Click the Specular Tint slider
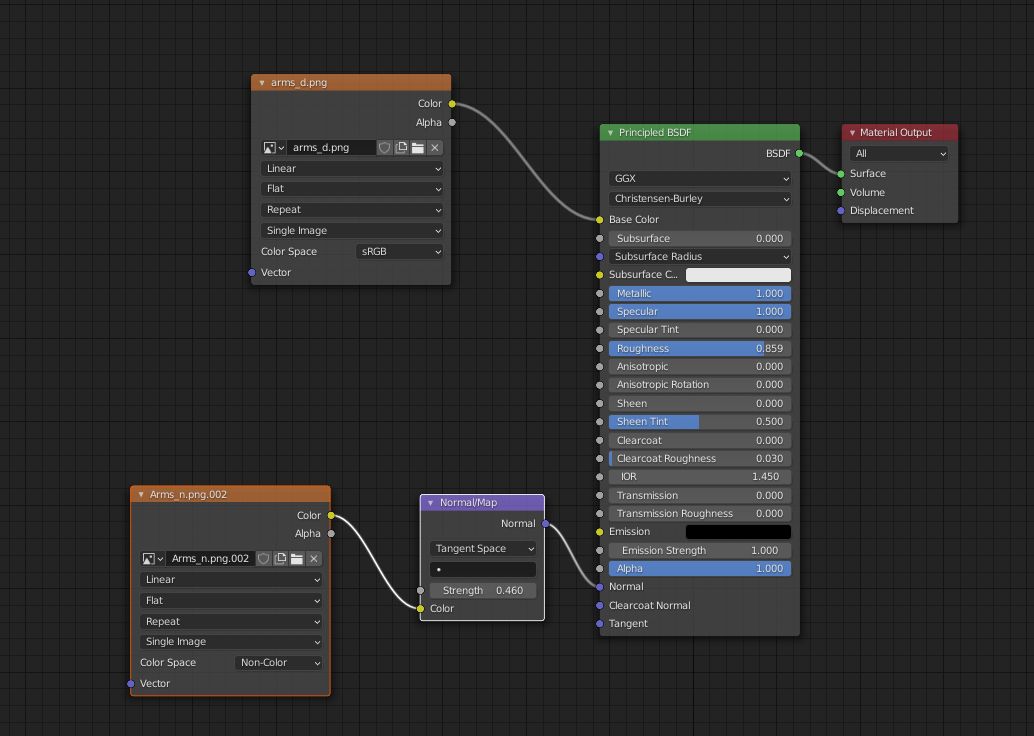Image resolution: width=1034 pixels, height=736 pixels. [x=700, y=330]
